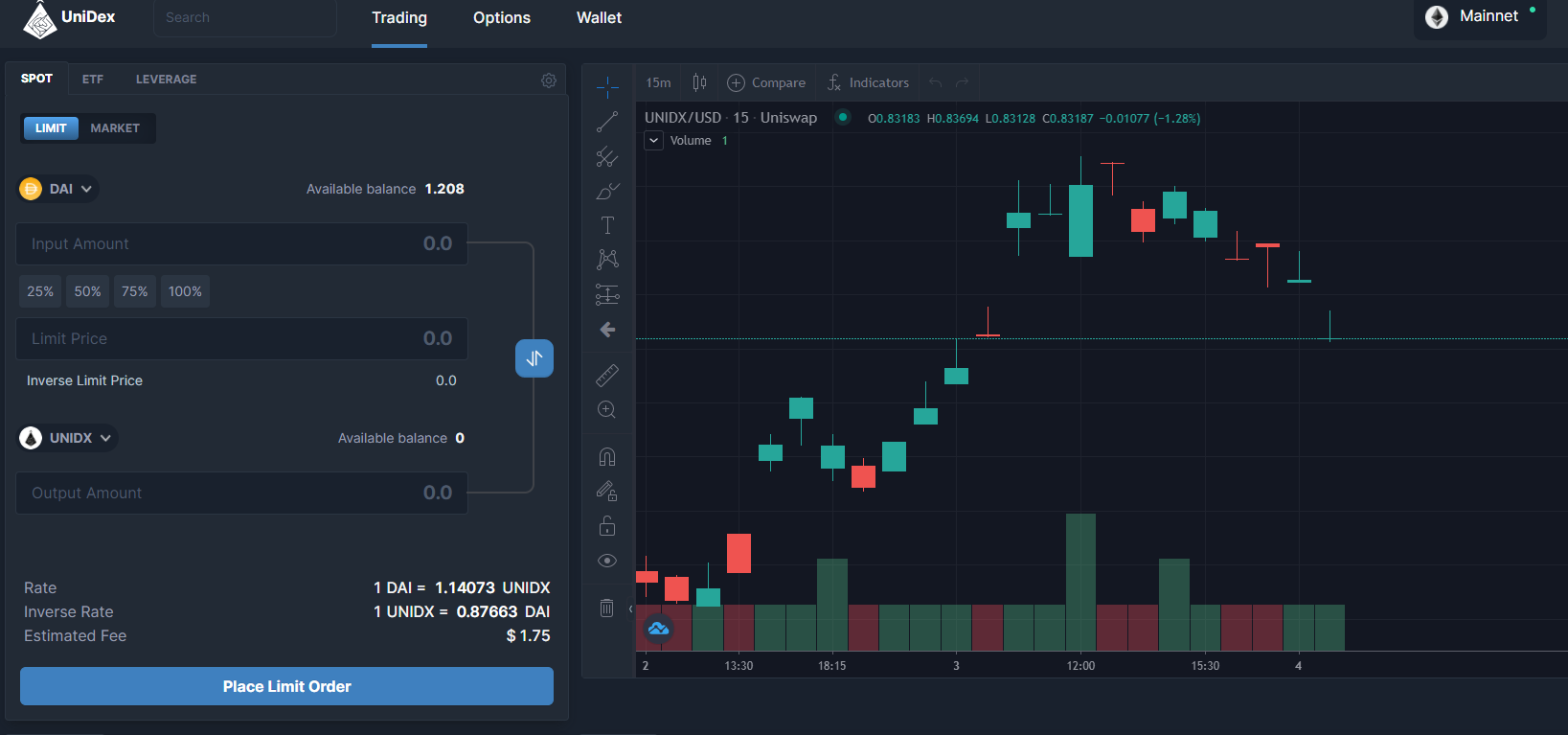
Task: Click the cloud save icon on chart
Action: tap(658, 629)
